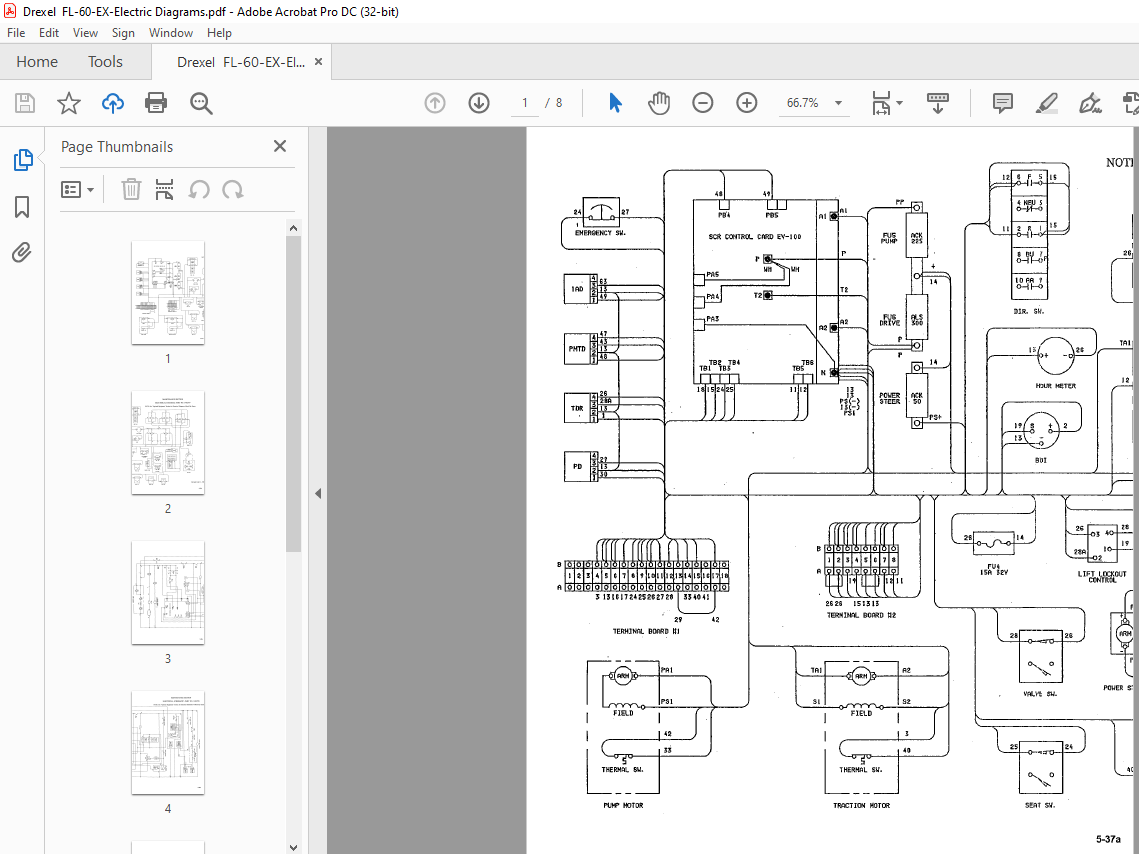The image size is (1139, 854).
Task: Choose the Hand pan tool
Action: (659, 103)
